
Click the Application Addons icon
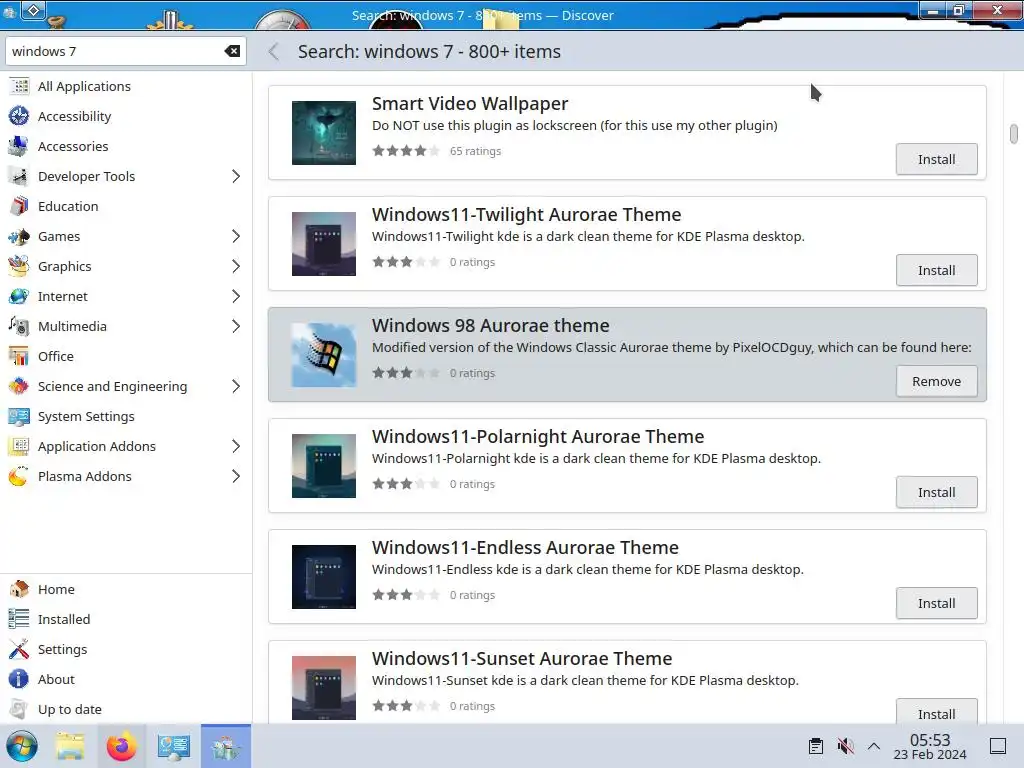tap(19, 447)
